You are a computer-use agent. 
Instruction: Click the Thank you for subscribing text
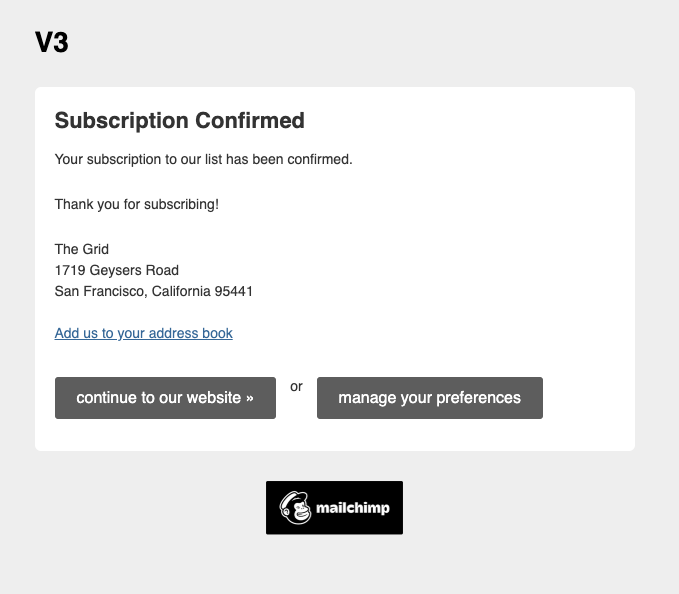pyautogui.click(x=137, y=204)
